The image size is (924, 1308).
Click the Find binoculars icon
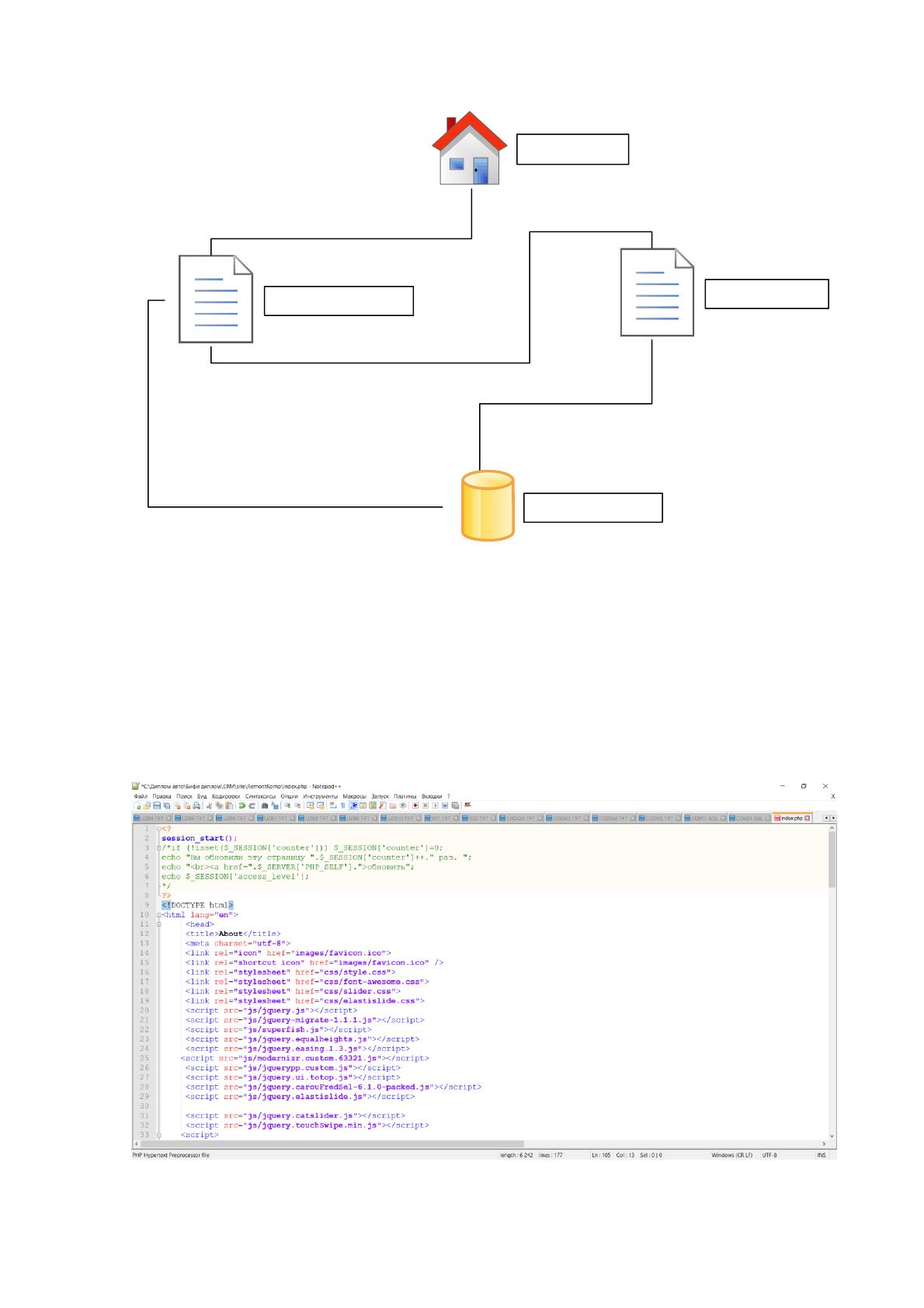(265, 805)
